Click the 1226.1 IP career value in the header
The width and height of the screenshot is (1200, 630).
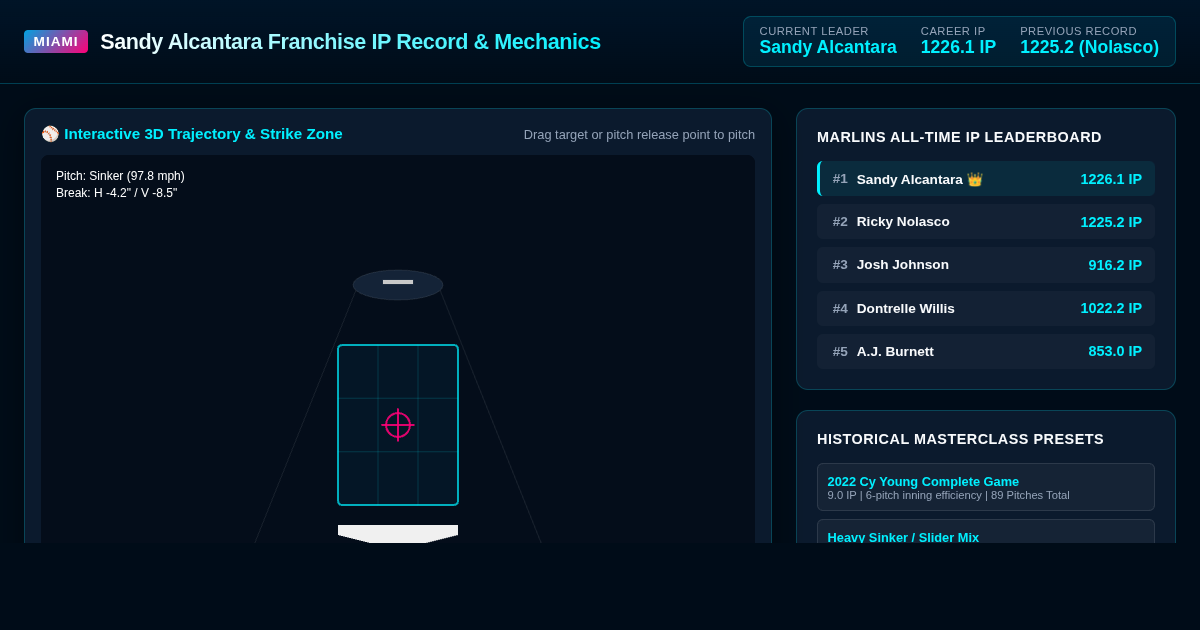(x=958, y=47)
